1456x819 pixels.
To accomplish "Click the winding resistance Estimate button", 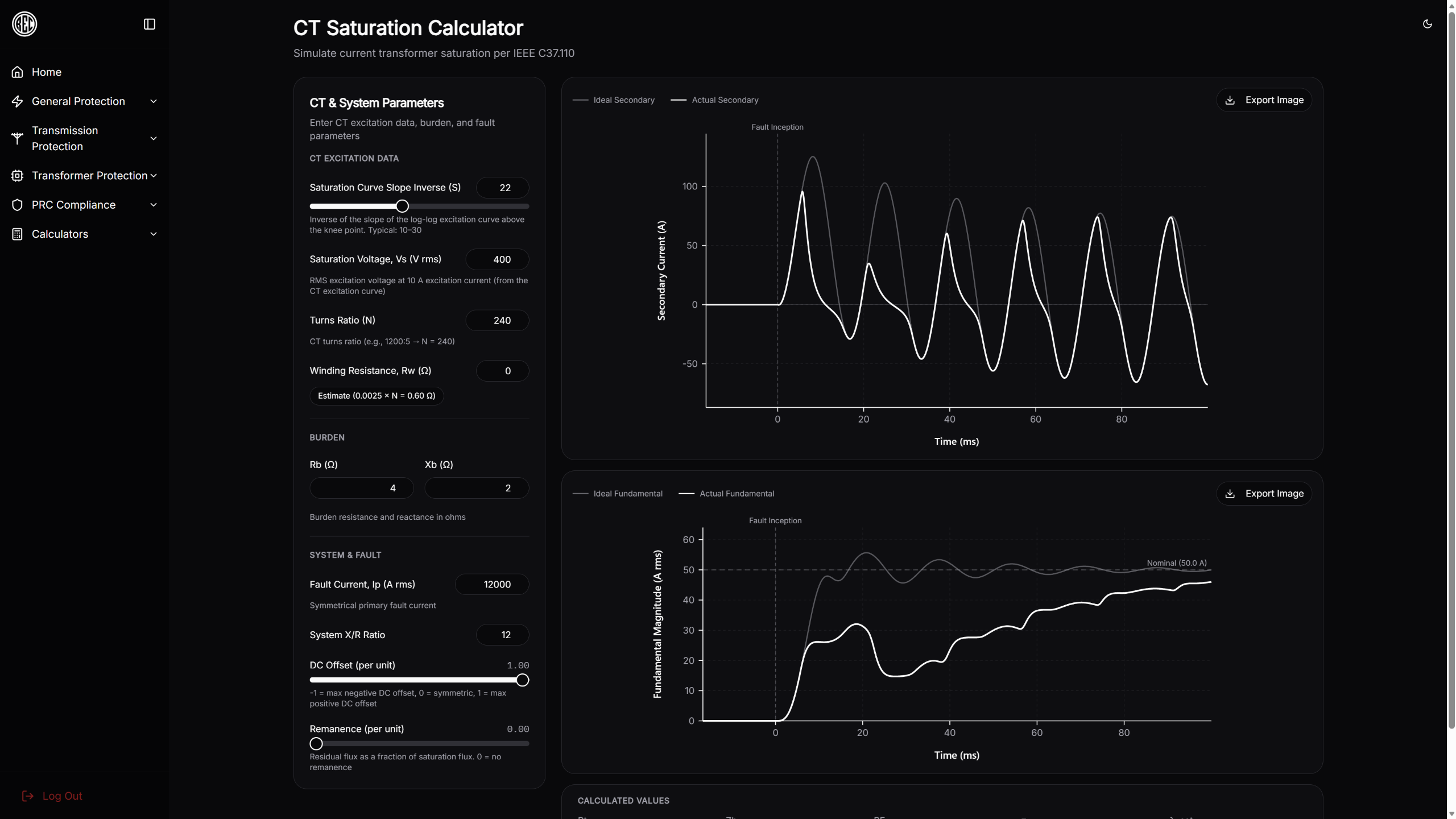I will click(x=376, y=396).
